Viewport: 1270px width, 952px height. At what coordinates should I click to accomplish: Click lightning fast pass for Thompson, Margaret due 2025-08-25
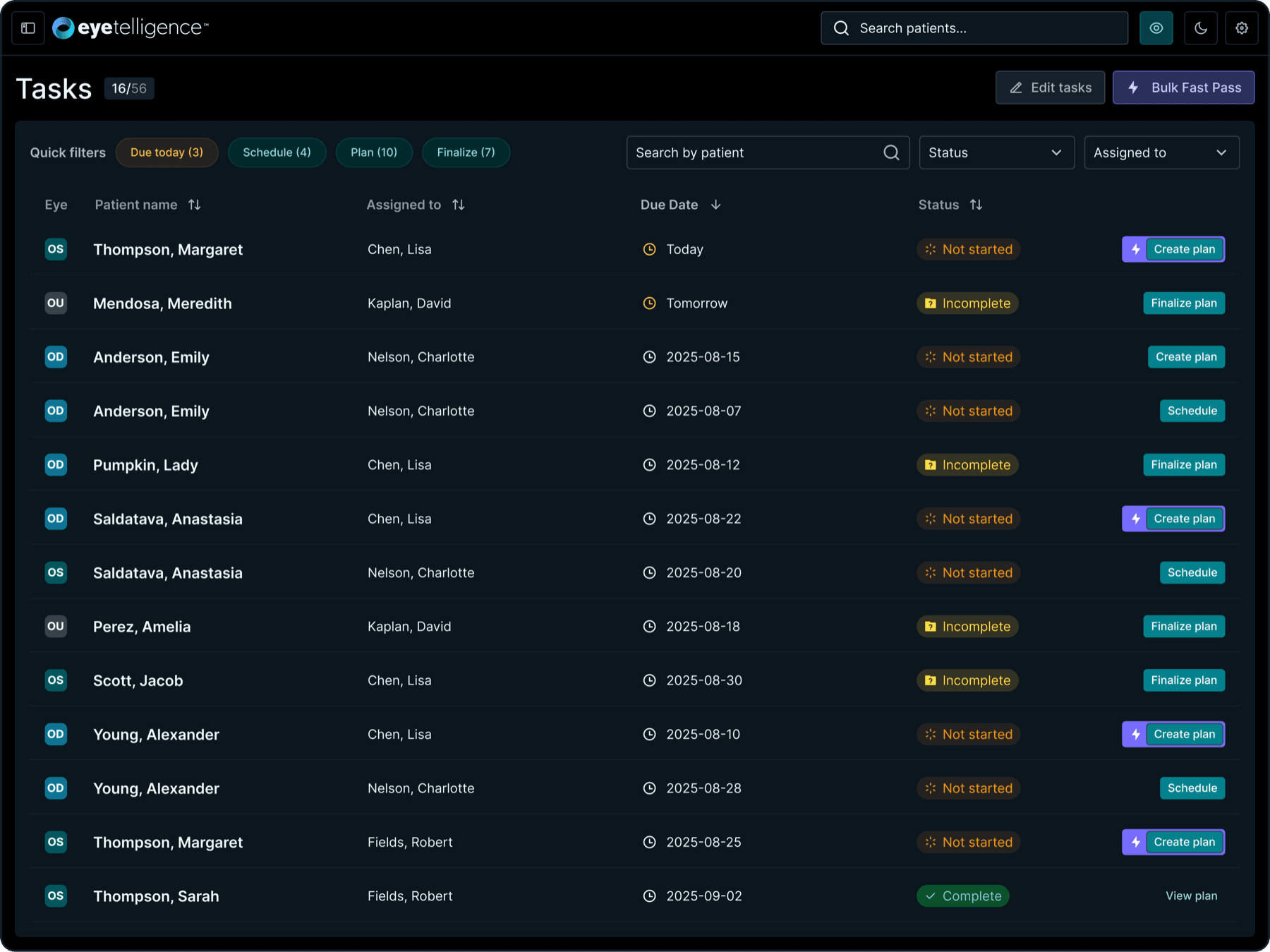(1135, 842)
